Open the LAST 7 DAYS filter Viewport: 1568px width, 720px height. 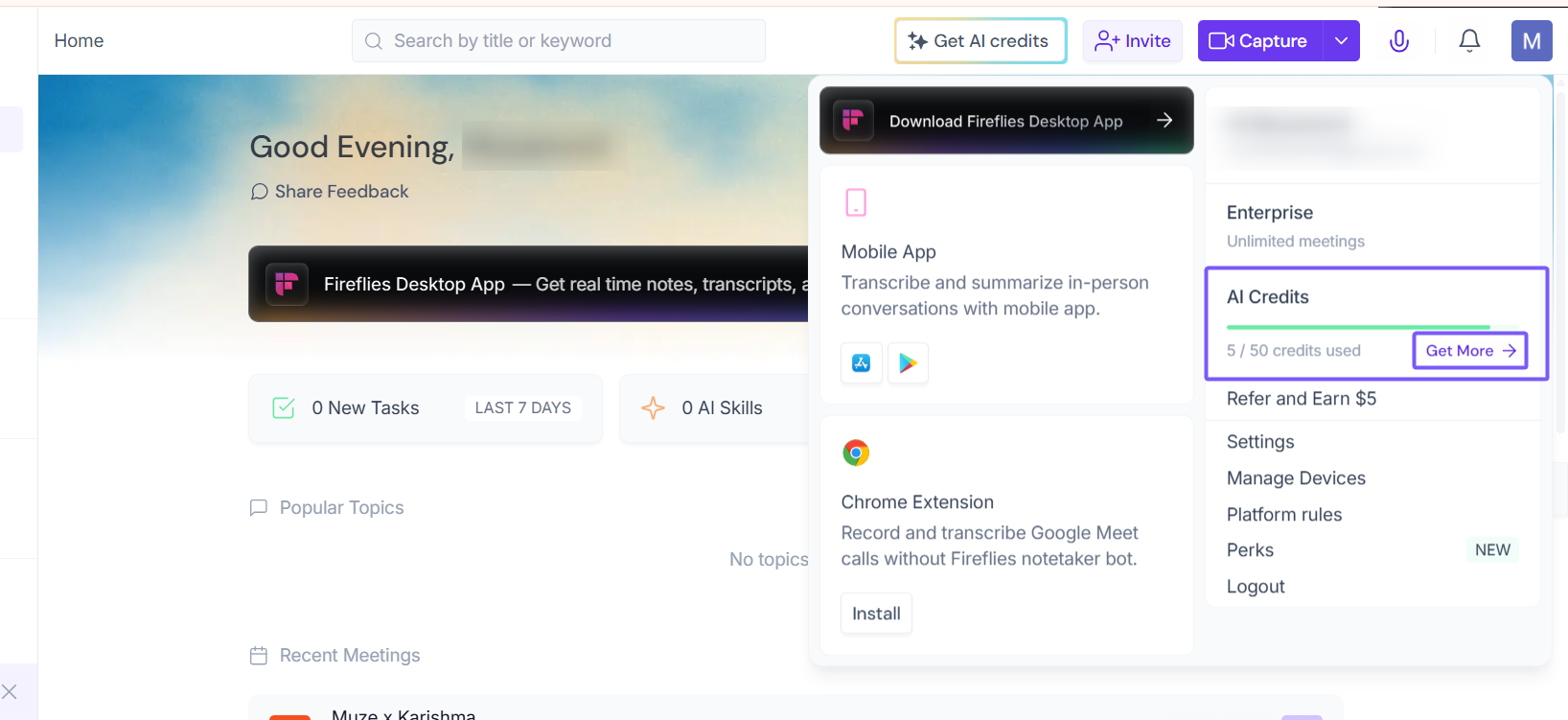coord(523,407)
